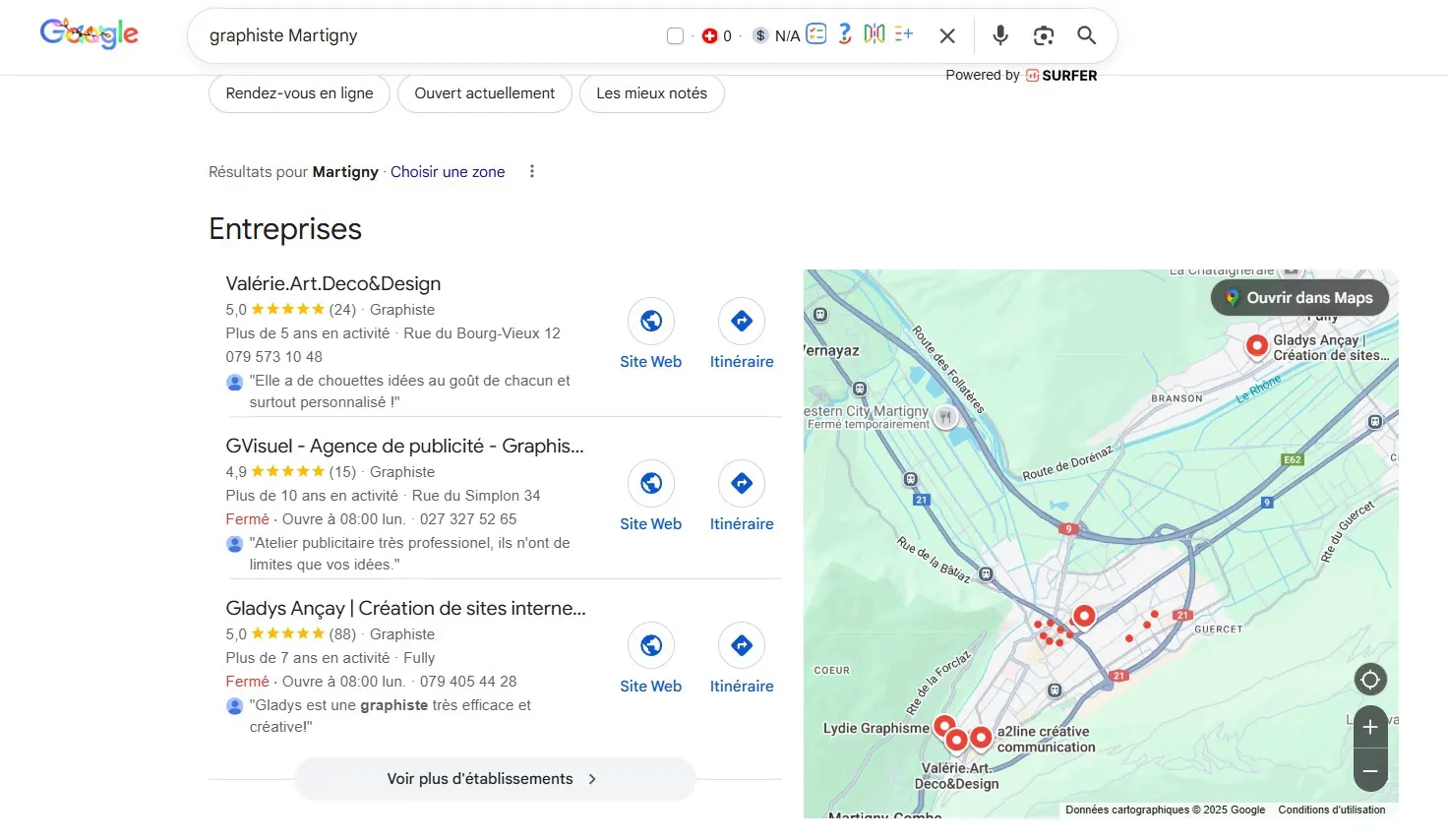Open the Choisir une zone selector
1448x840 pixels.
pos(448,171)
